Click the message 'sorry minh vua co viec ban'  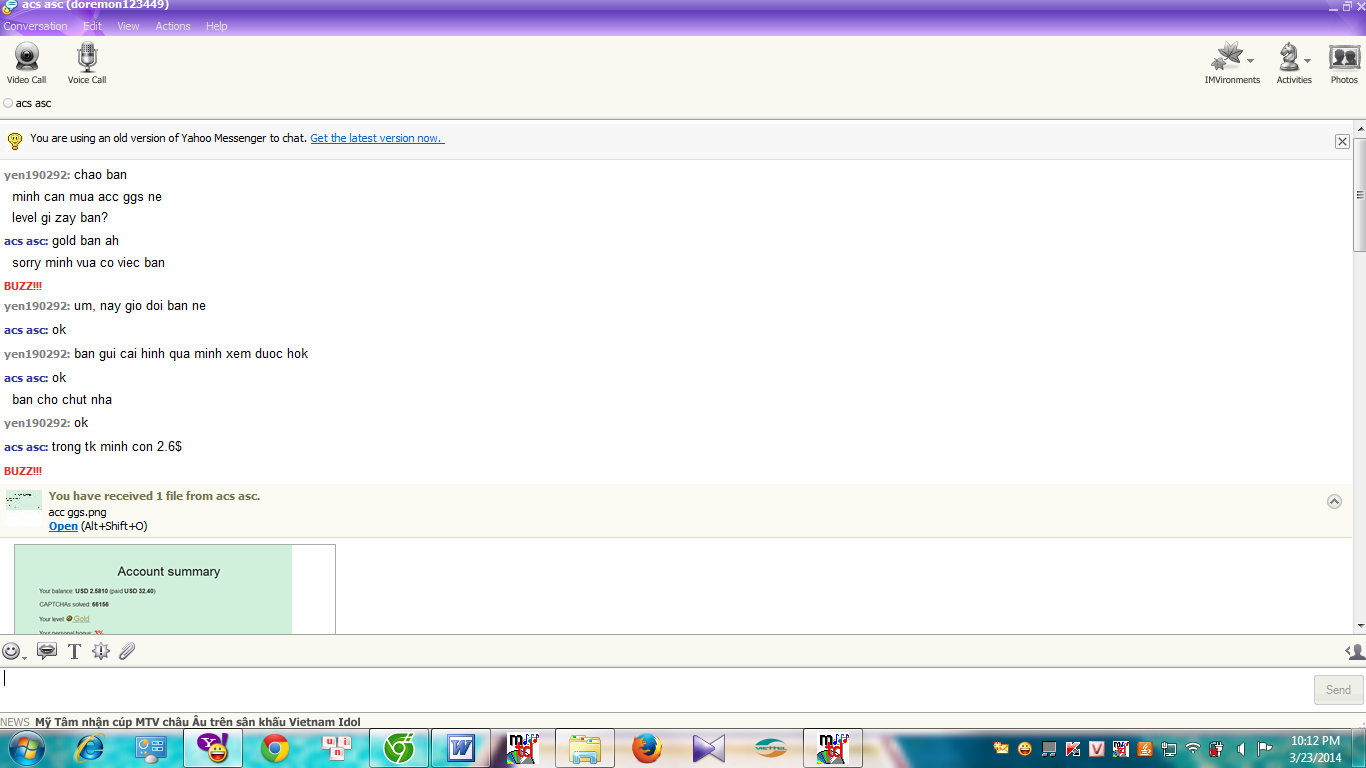pyautogui.click(x=88, y=263)
